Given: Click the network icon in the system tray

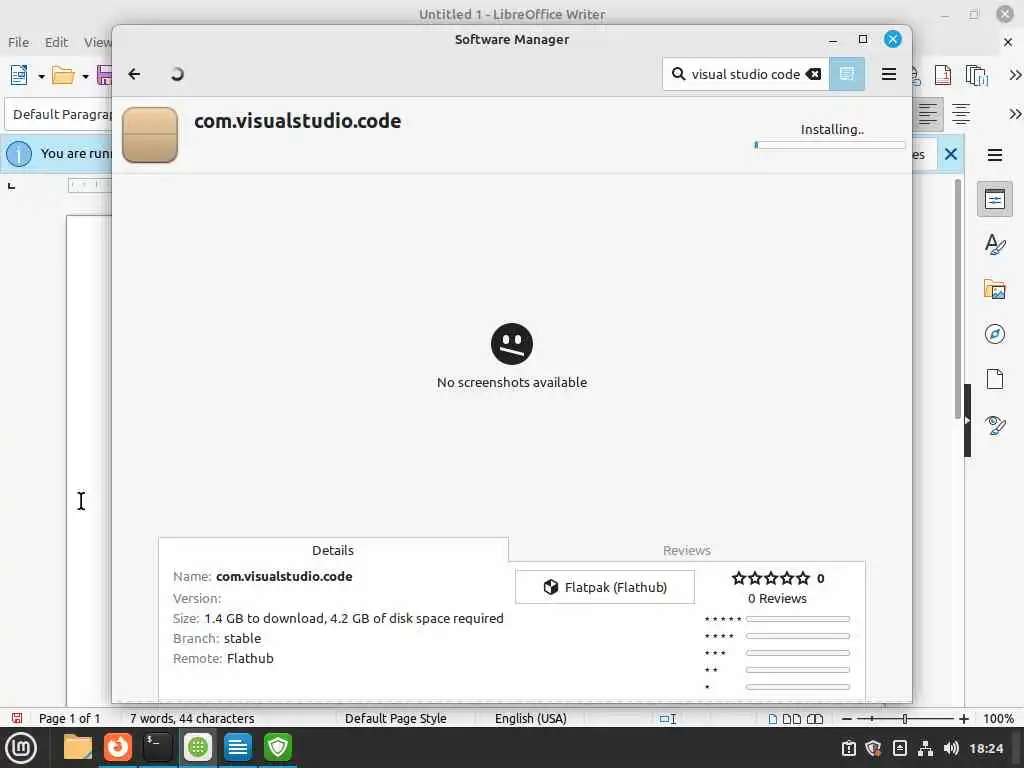Looking at the screenshot, I should (925, 748).
